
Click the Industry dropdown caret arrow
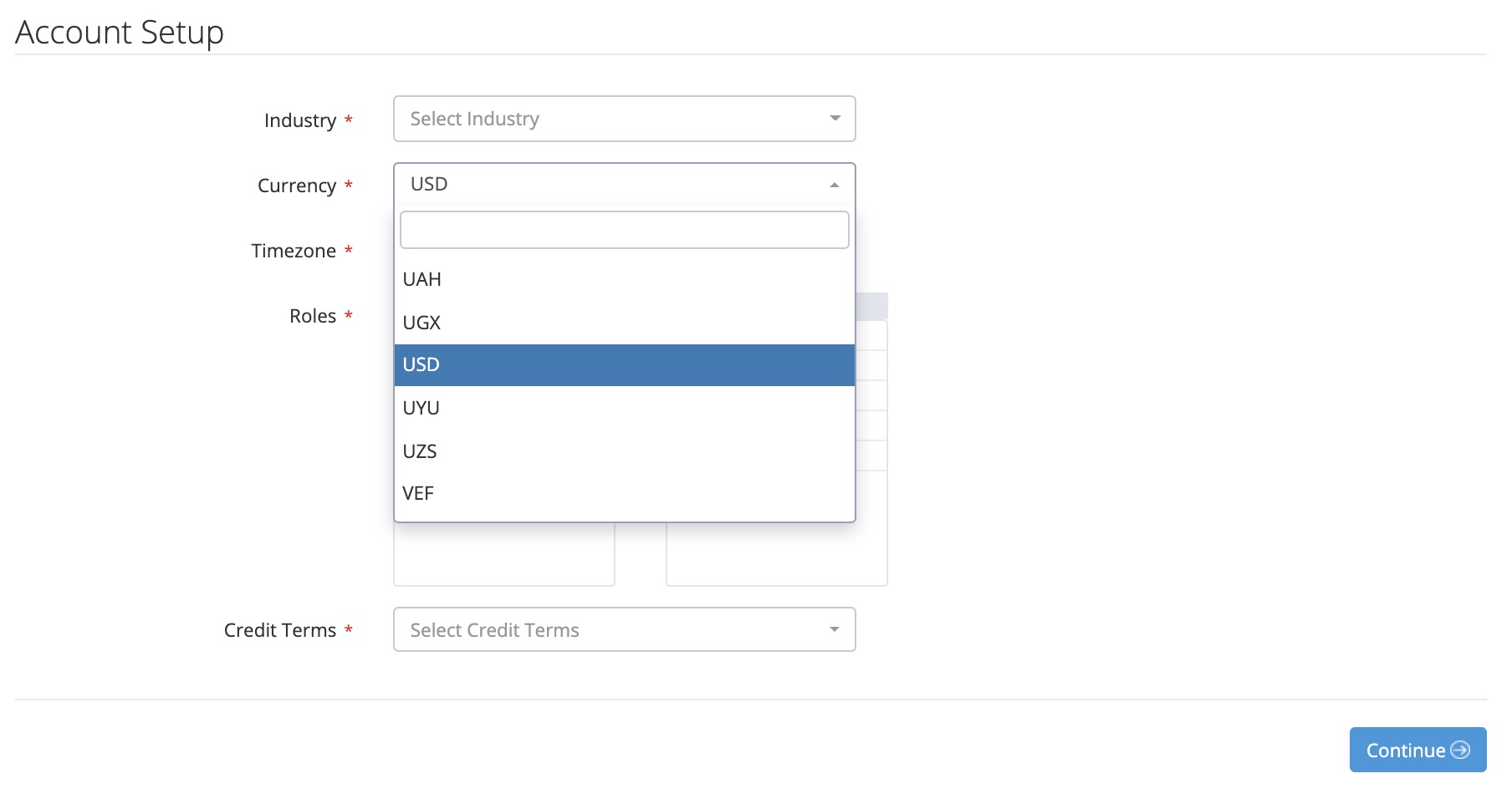(835, 119)
